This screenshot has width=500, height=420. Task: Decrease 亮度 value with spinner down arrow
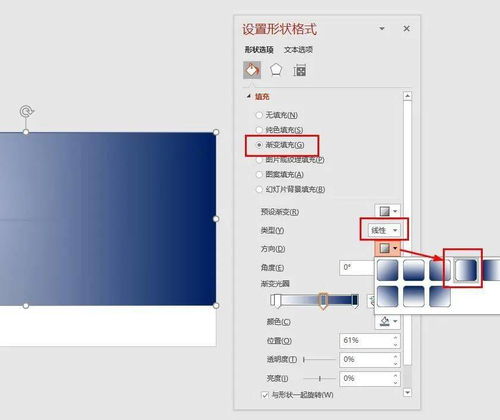pyautogui.click(x=395, y=382)
